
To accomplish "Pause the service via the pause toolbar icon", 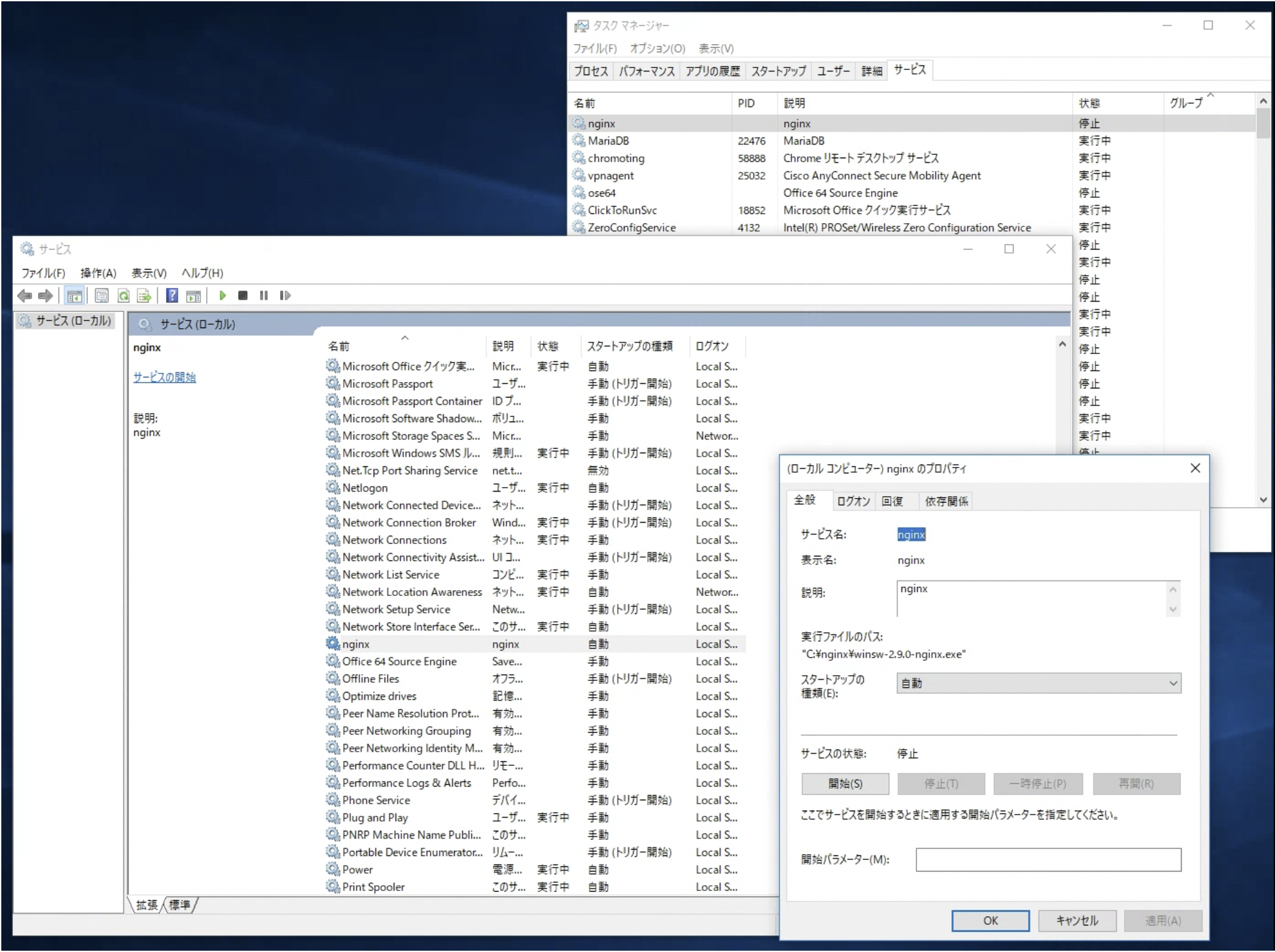I will pyautogui.click(x=263, y=296).
